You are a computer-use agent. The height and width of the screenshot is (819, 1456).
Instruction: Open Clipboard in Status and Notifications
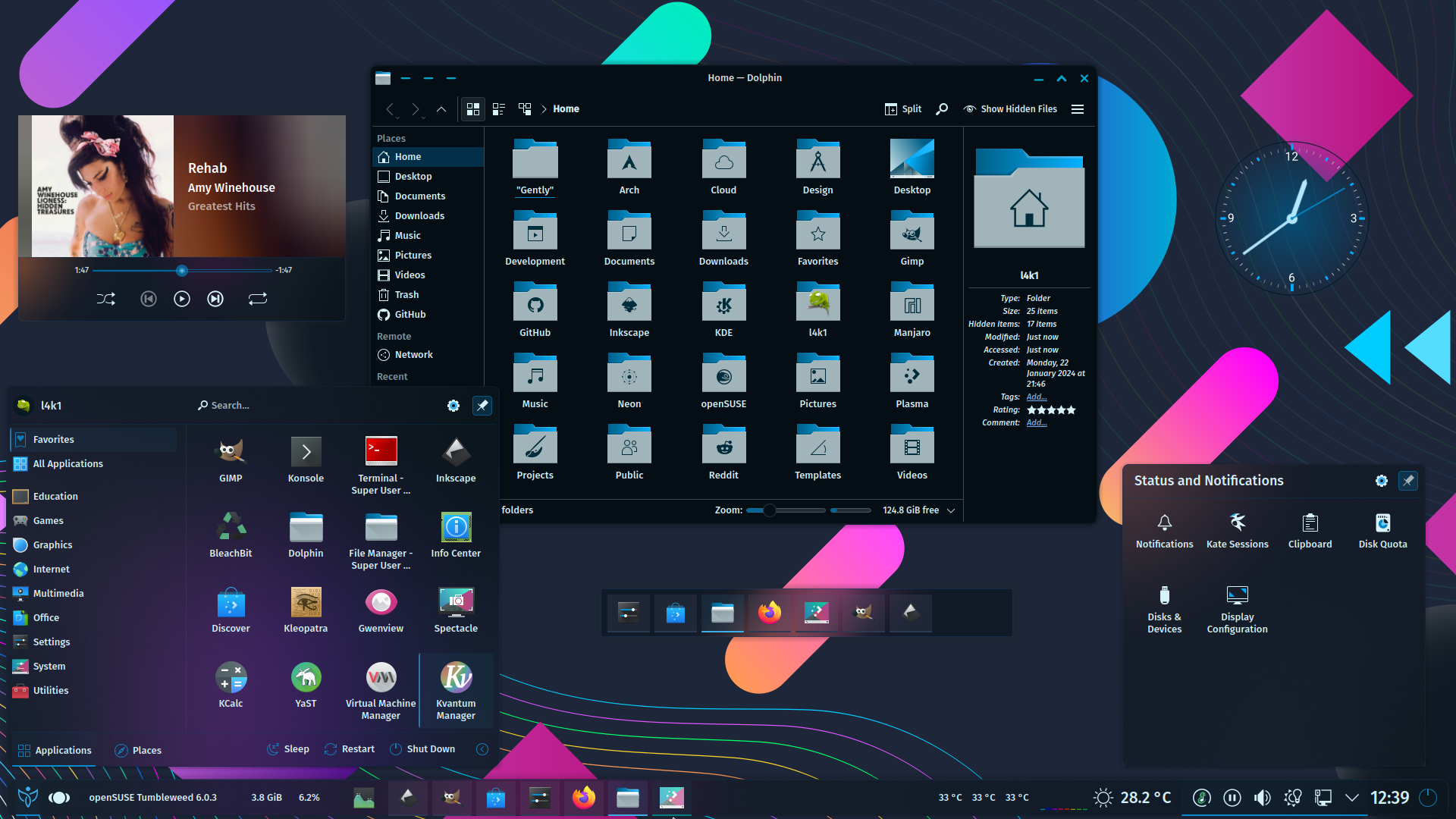[1310, 531]
